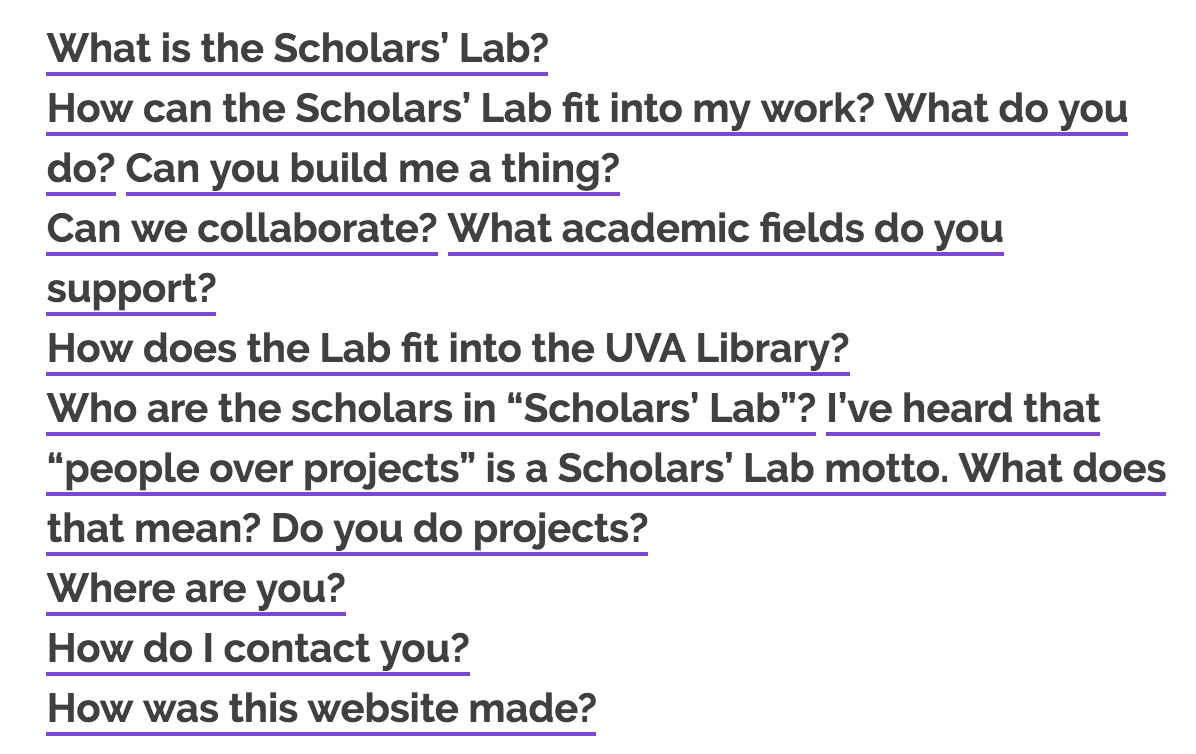The width and height of the screenshot is (1196, 754).
Task: Go to the 'Where are you?' question
Action: 196,588
